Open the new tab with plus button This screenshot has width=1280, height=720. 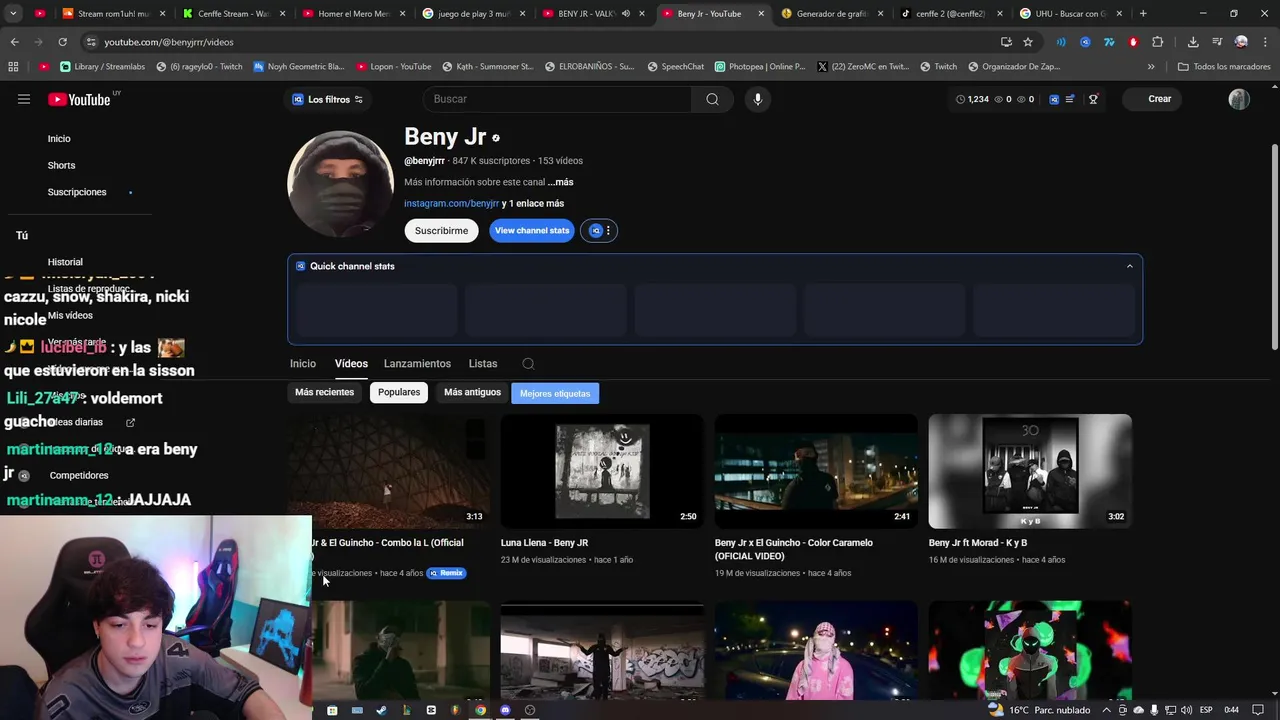pyautogui.click(x=1143, y=14)
